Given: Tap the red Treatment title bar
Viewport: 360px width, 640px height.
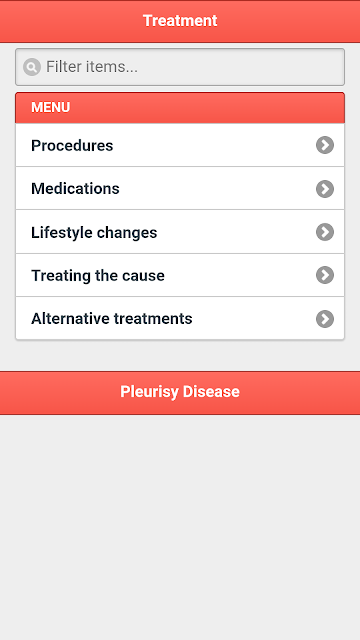Looking at the screenshot, I should 180,21.
